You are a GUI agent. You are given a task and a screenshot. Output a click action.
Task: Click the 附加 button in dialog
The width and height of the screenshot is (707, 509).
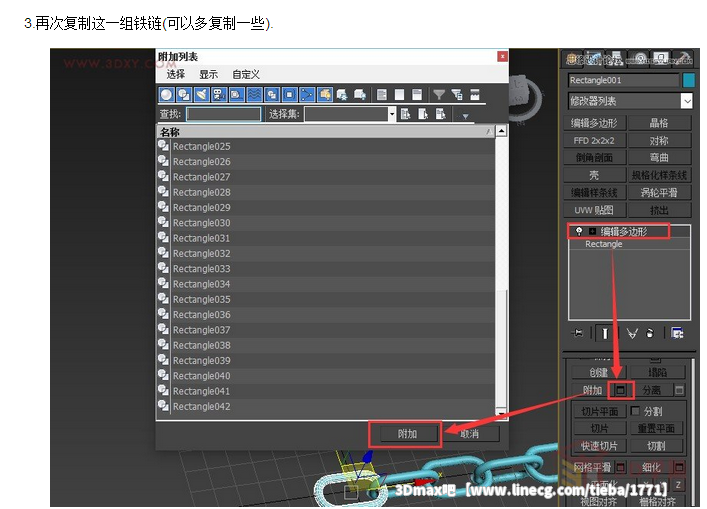click(x=406, y=434)
